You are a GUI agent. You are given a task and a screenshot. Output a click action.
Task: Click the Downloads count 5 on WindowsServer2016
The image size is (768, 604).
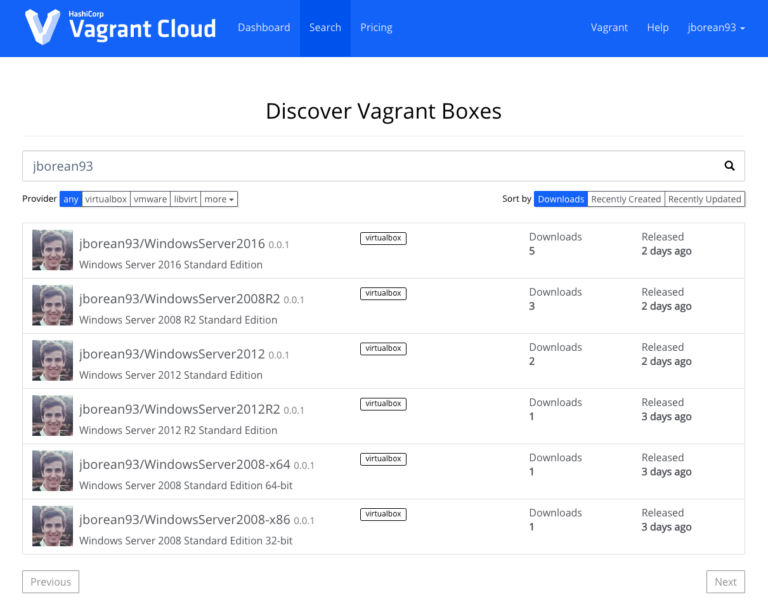532,251
